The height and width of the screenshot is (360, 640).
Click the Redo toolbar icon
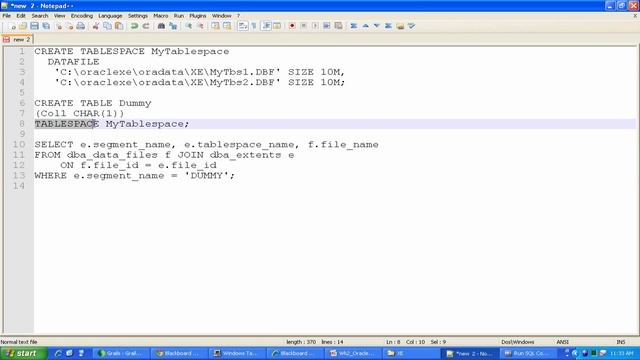tap(146, 26)
